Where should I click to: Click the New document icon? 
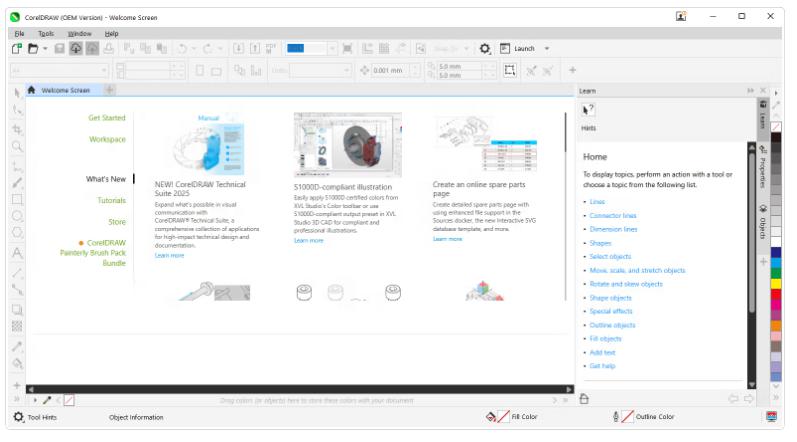tap(17, 48)
